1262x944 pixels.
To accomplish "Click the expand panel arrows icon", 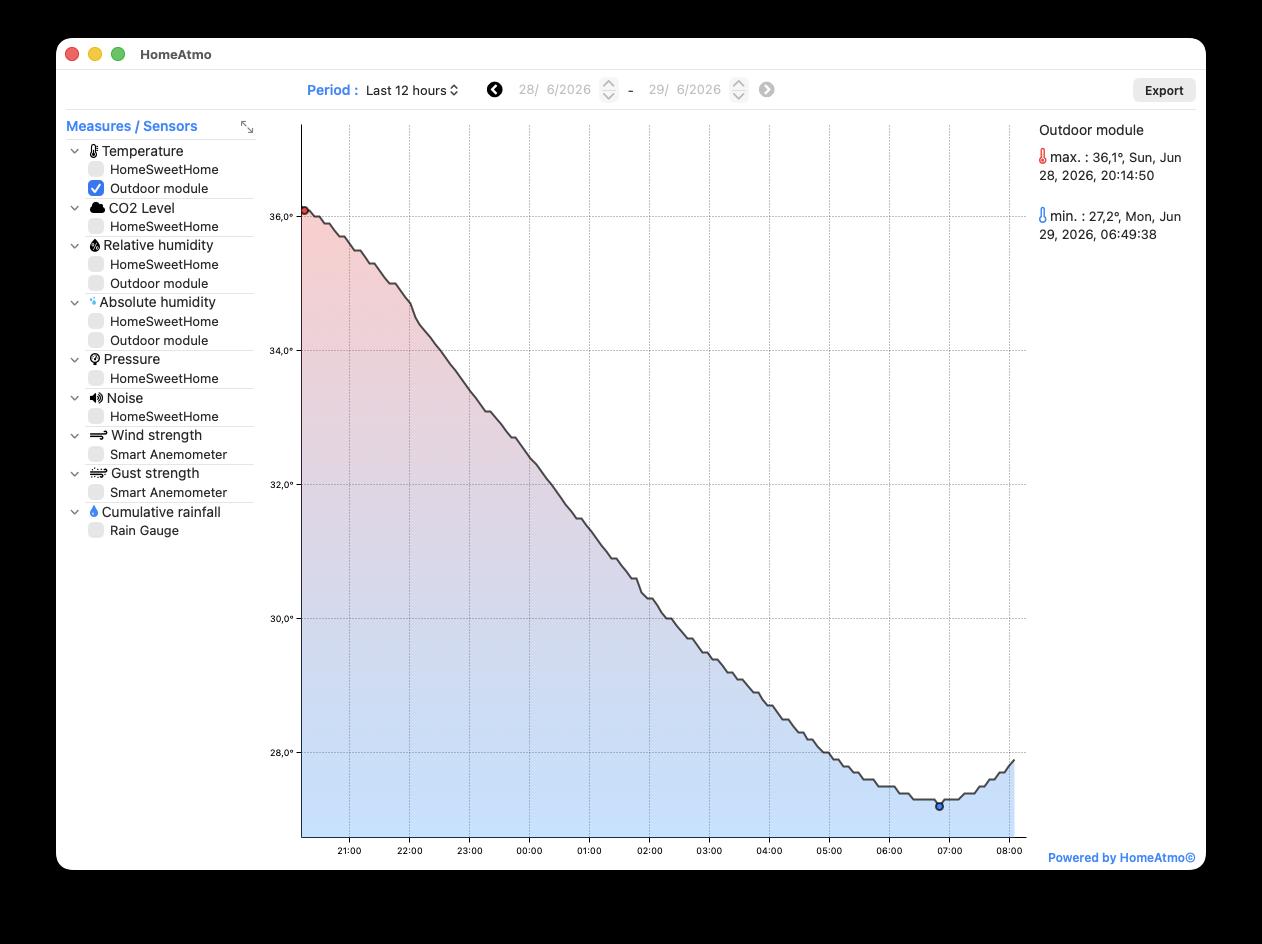I will pyautogui.click(x=247, y=127).
